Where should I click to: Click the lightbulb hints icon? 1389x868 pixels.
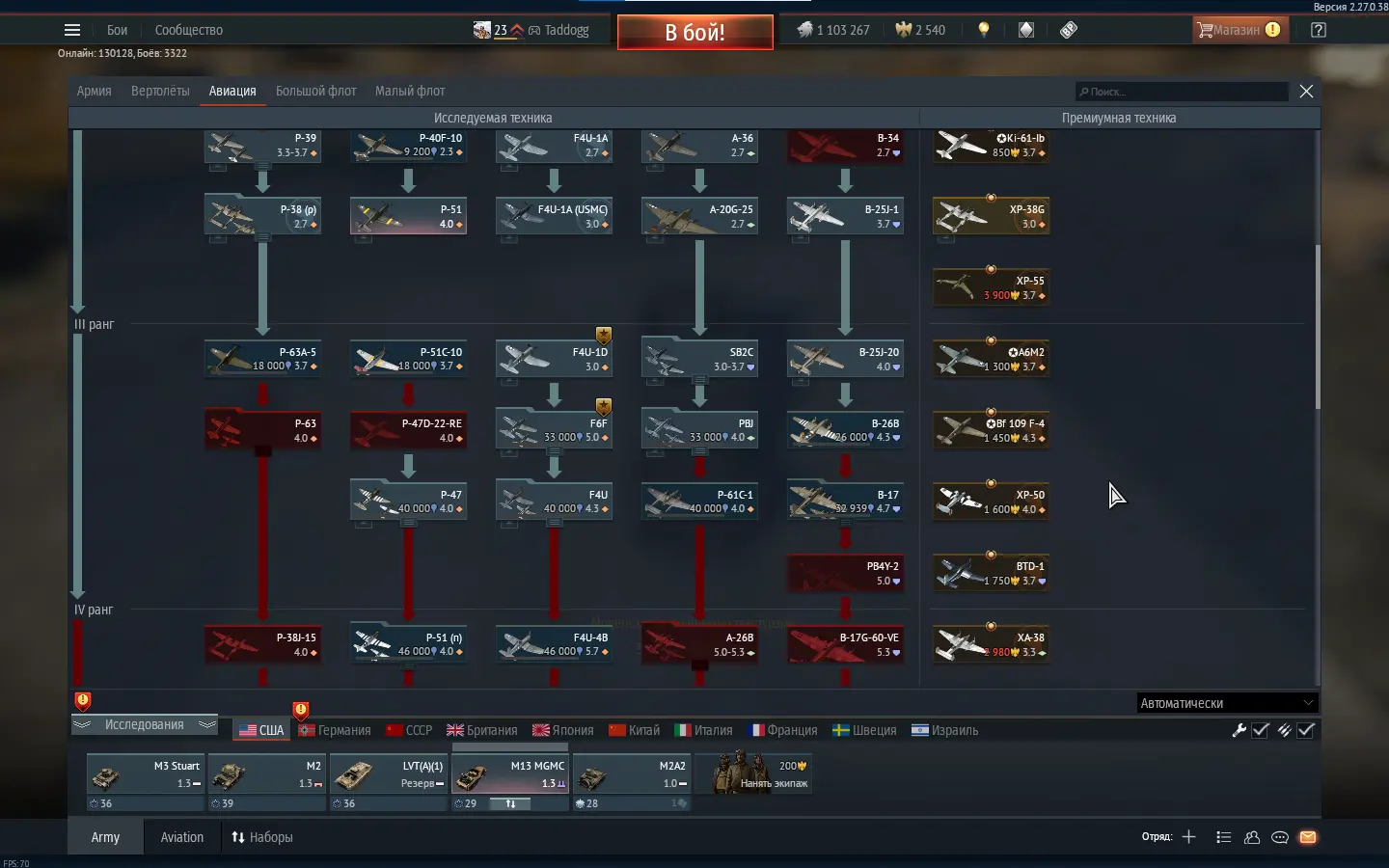pos(984,30)
